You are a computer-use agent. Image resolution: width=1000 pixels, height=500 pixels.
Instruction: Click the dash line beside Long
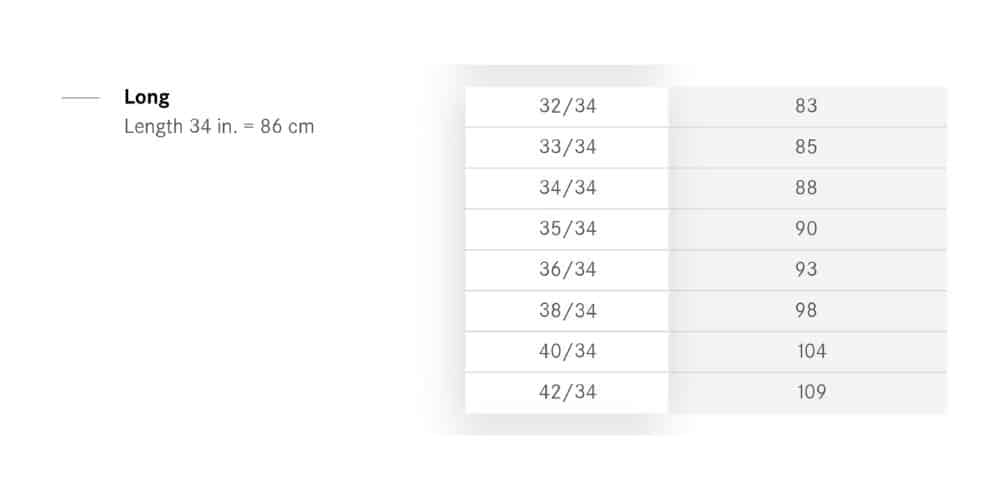[x=81, y=98]
